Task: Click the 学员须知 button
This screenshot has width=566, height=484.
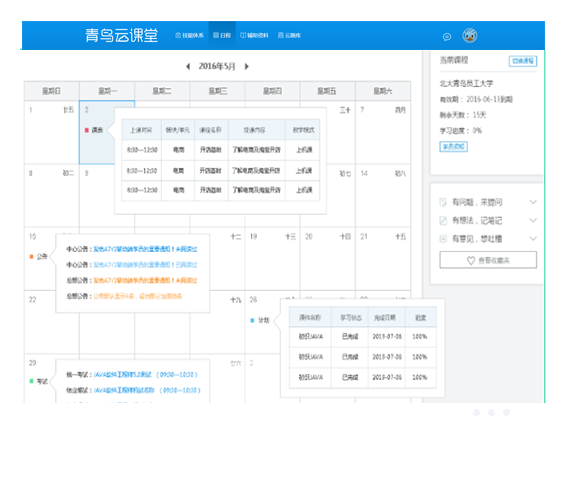Action: coord(453,147)
